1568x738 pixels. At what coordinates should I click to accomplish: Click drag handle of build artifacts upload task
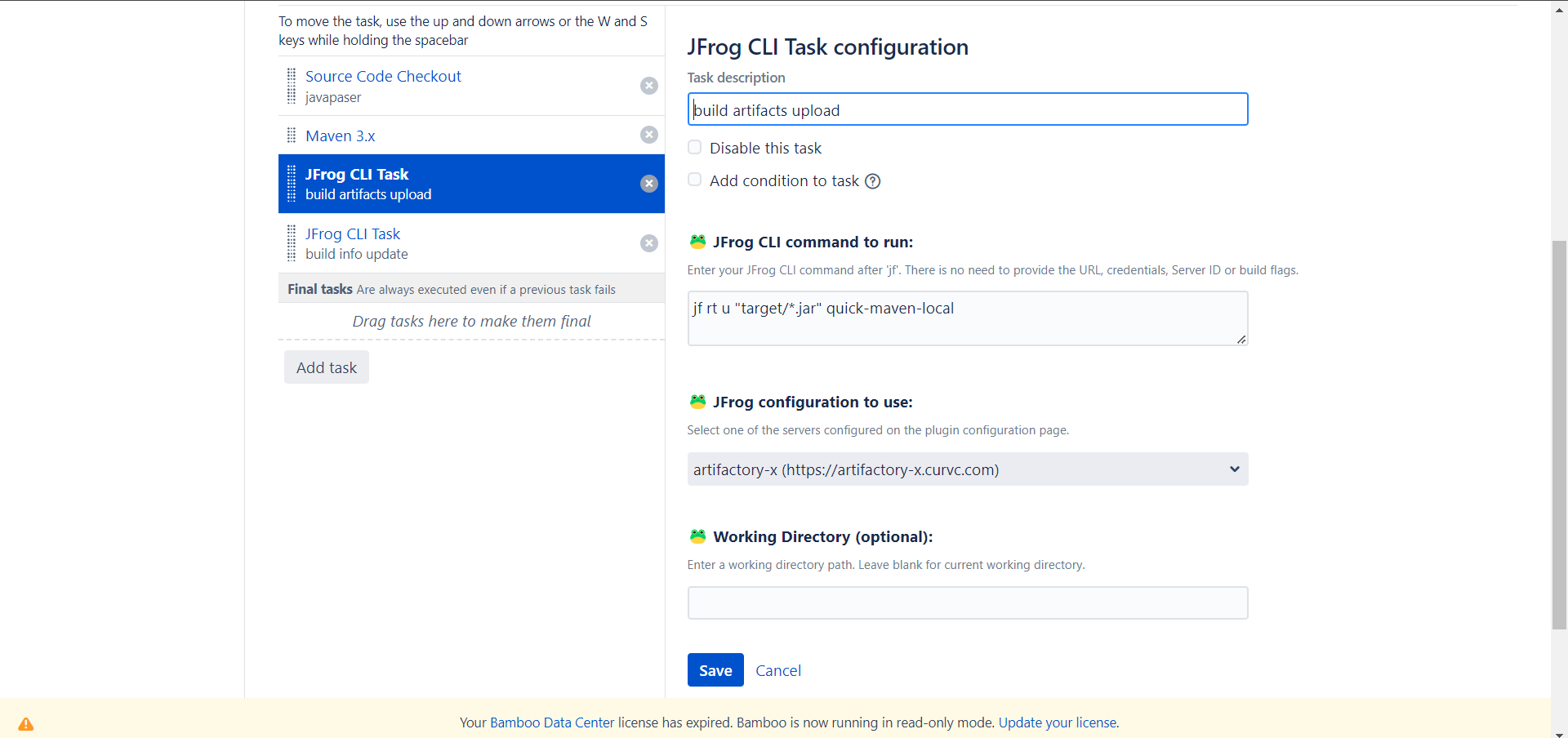click(292, 184)
